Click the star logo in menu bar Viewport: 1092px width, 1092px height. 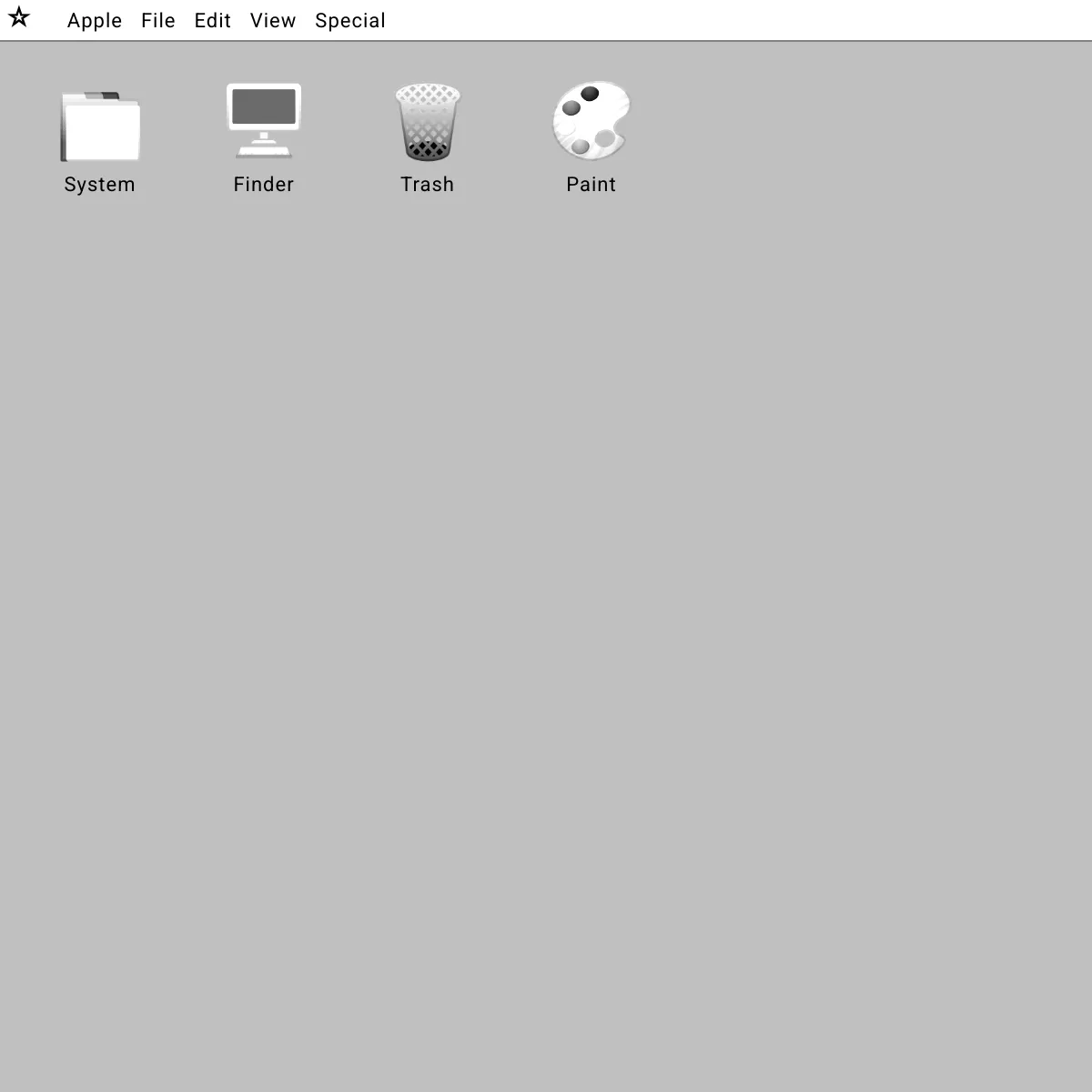tap(20, 18)
